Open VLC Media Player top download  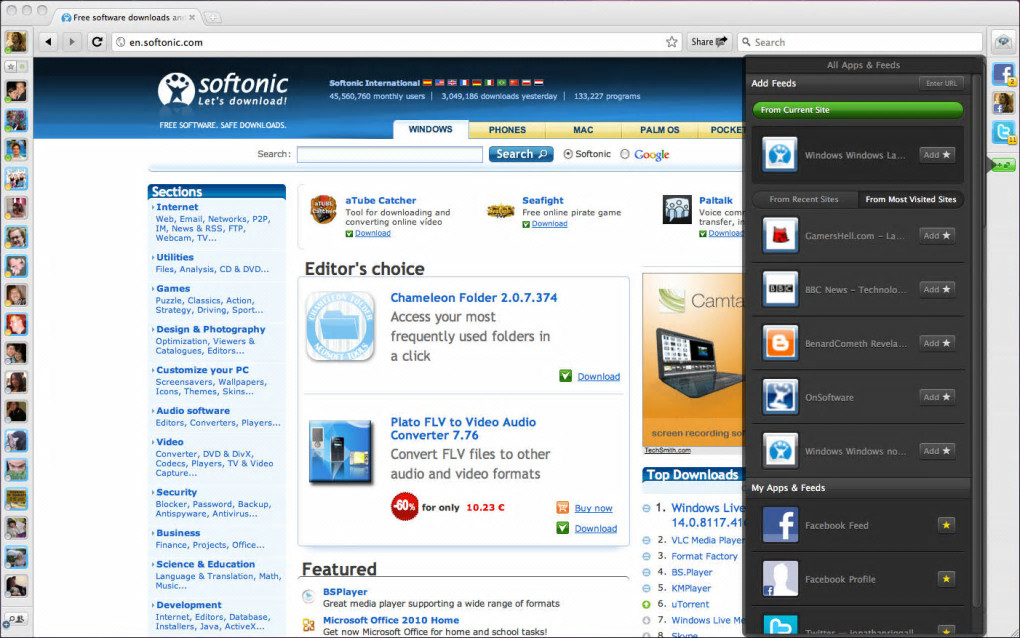(x=706, y=540)
